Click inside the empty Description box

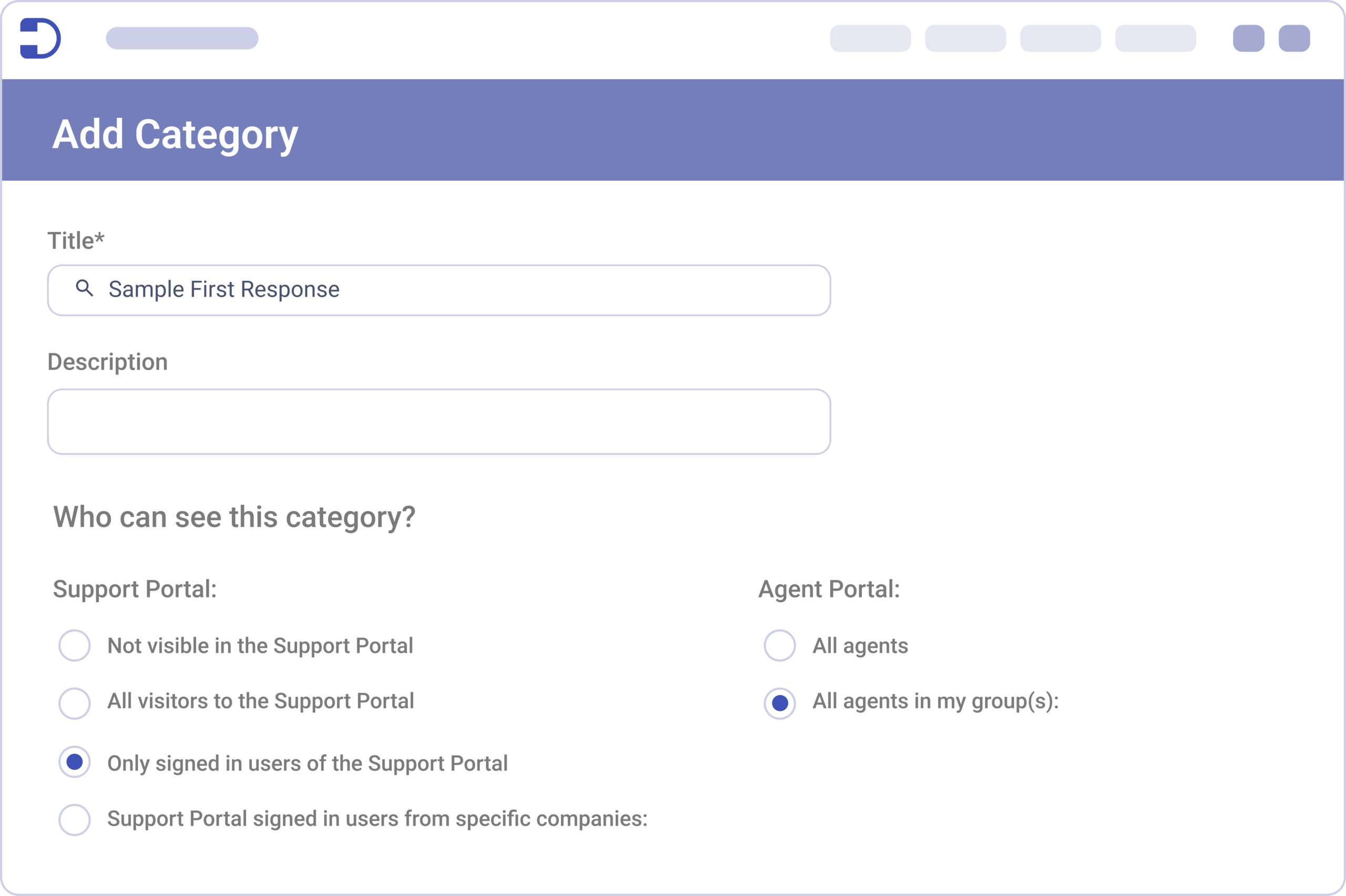click(439, 422)
